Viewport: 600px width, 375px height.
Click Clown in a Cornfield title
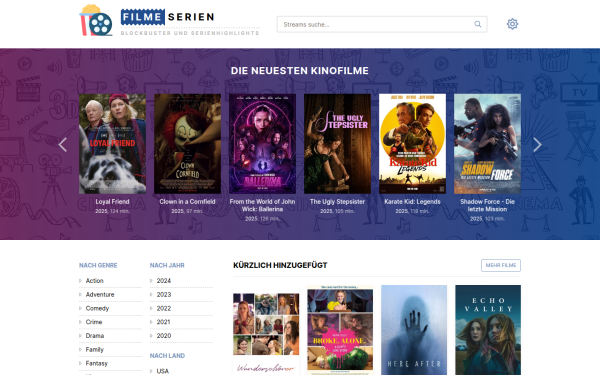click(x=188, y=202)
